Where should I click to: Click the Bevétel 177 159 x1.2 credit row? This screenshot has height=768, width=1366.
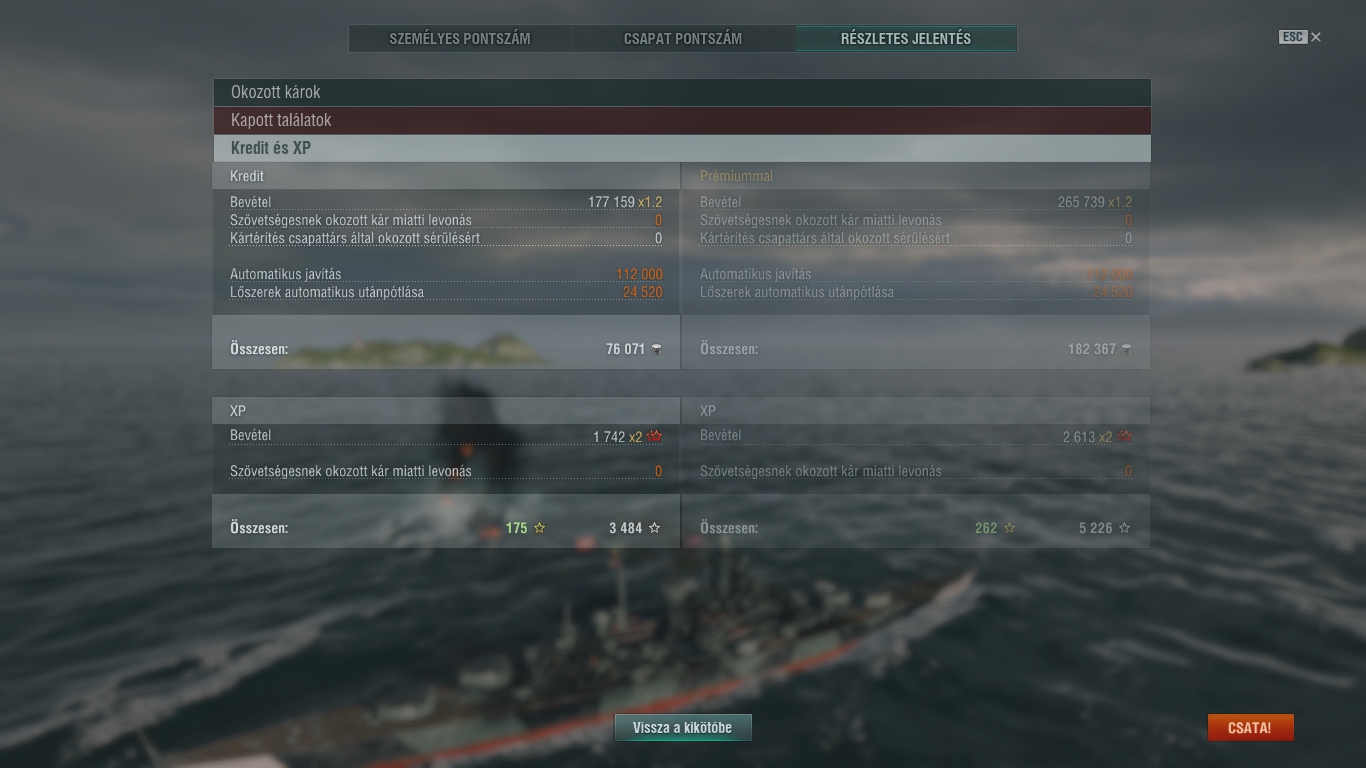(446, 202)
